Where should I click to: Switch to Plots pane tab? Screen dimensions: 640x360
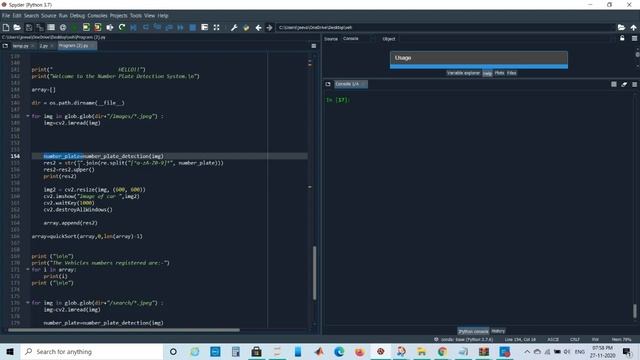(499, 73)
